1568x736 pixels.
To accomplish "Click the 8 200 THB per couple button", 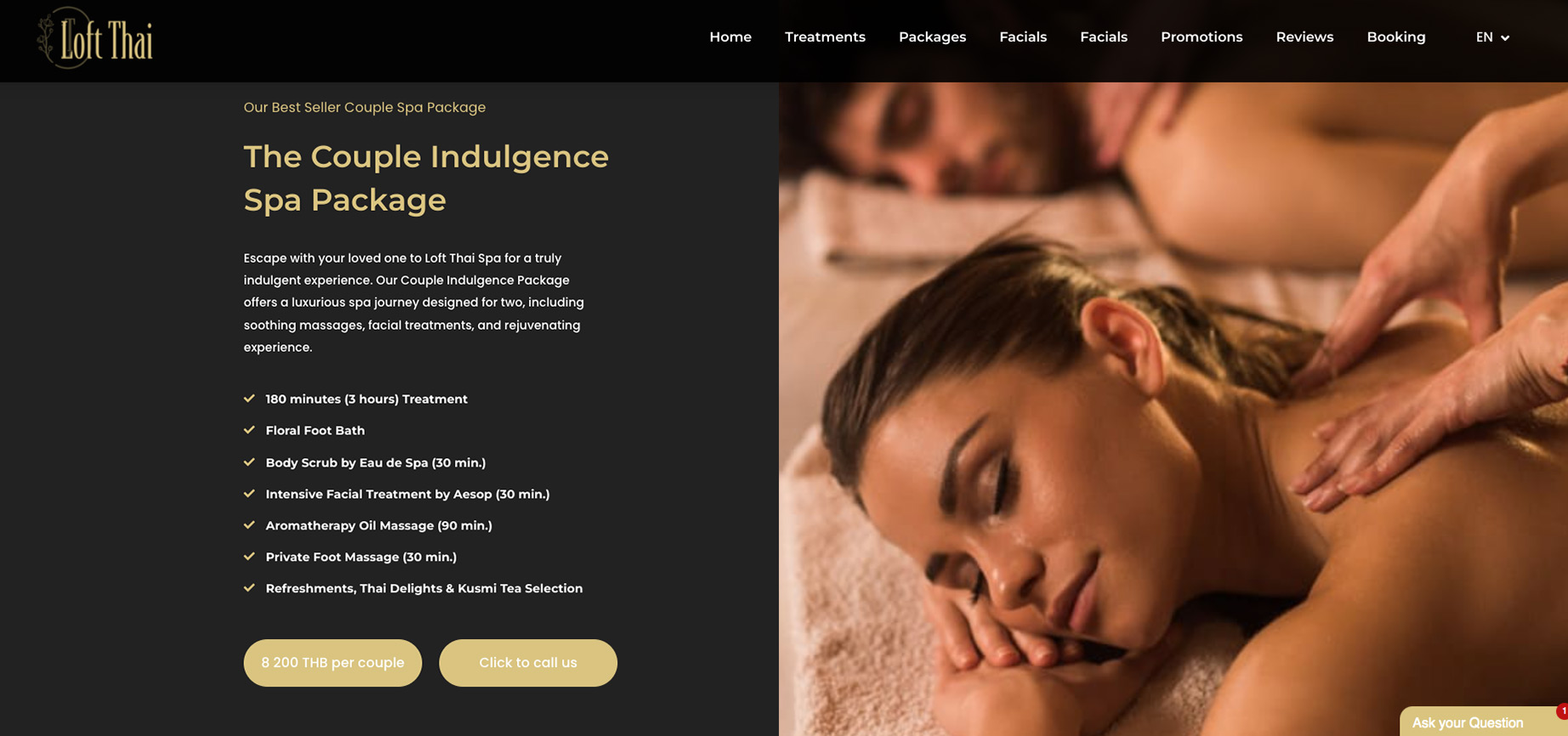I will pyautogui.click(x=332, y=663).
